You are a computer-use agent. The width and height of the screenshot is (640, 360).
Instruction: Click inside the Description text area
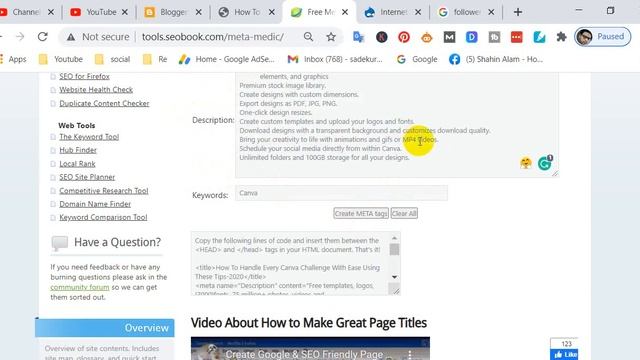[397, 124]
